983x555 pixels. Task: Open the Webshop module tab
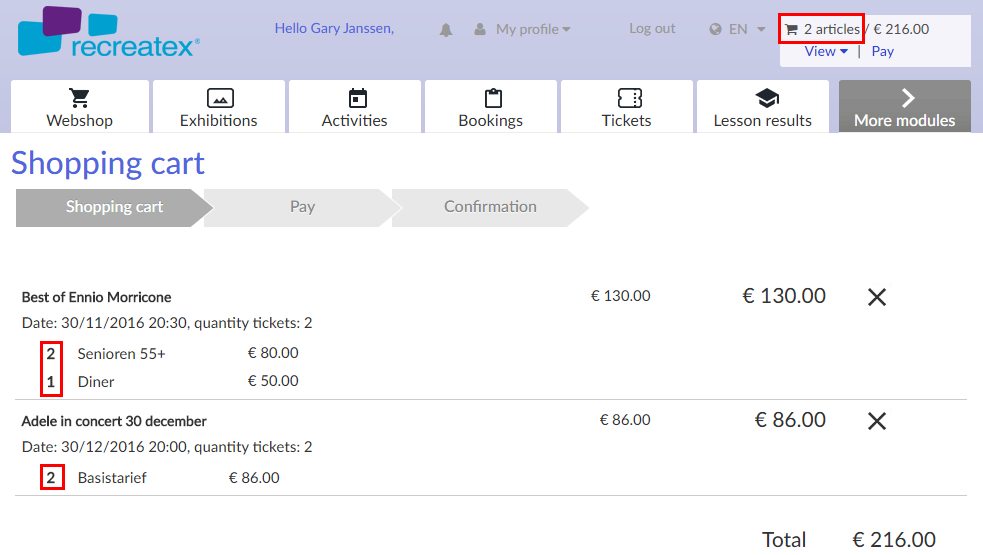click(x=80, y=108)
